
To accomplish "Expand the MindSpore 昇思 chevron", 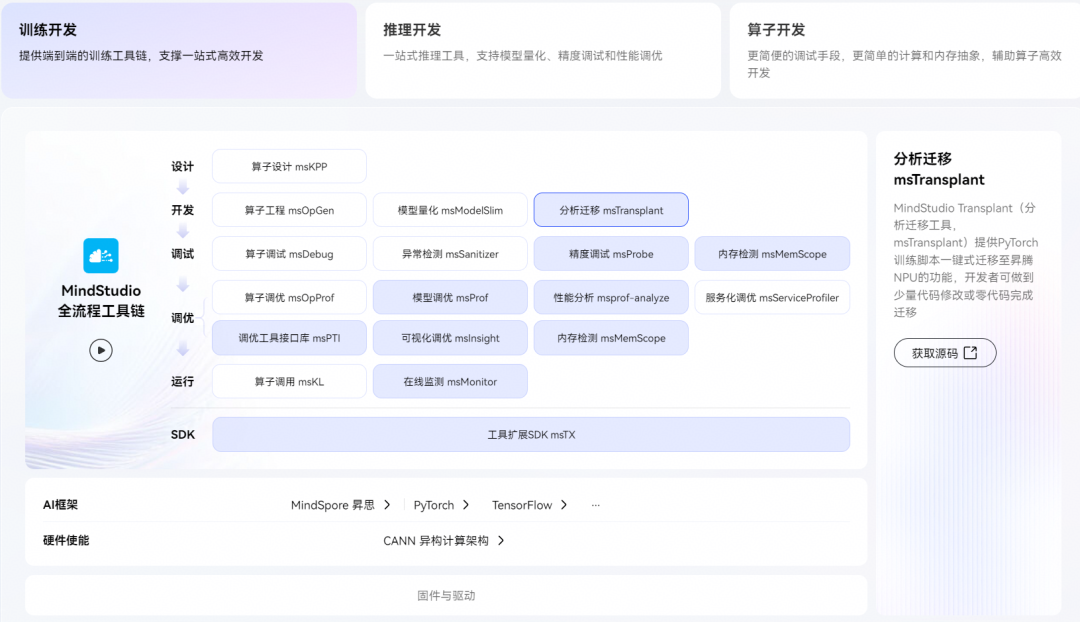I will [387, 505].
